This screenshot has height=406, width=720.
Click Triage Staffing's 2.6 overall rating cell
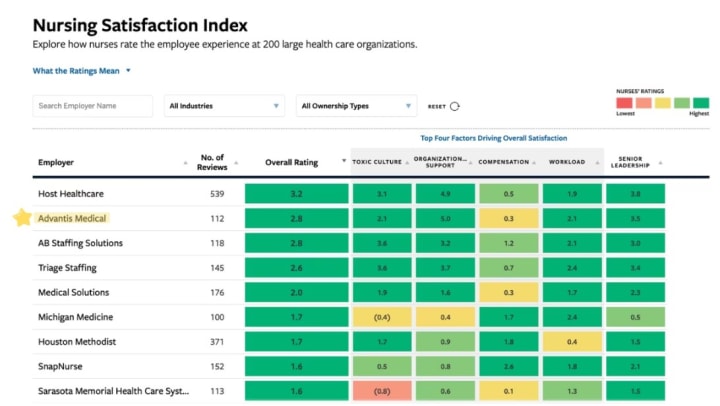297,267
